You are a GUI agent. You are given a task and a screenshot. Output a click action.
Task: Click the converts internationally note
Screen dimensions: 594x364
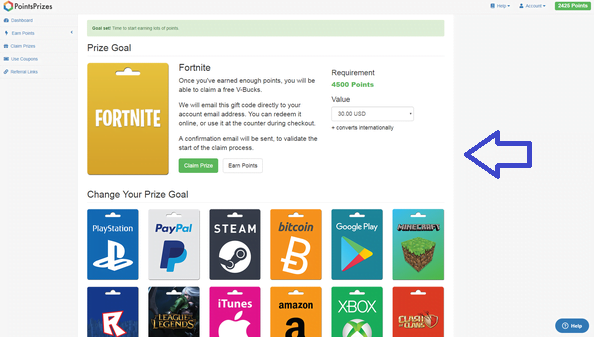point(363,128)
